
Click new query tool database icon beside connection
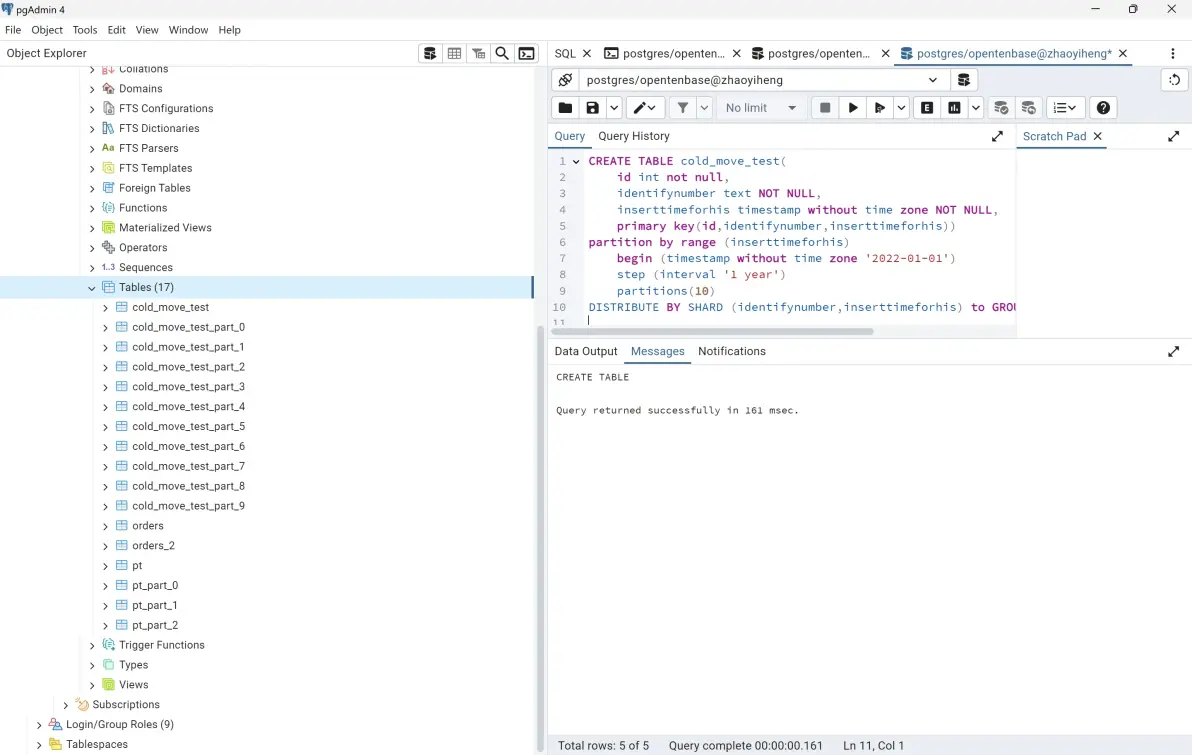click(963, 80)
